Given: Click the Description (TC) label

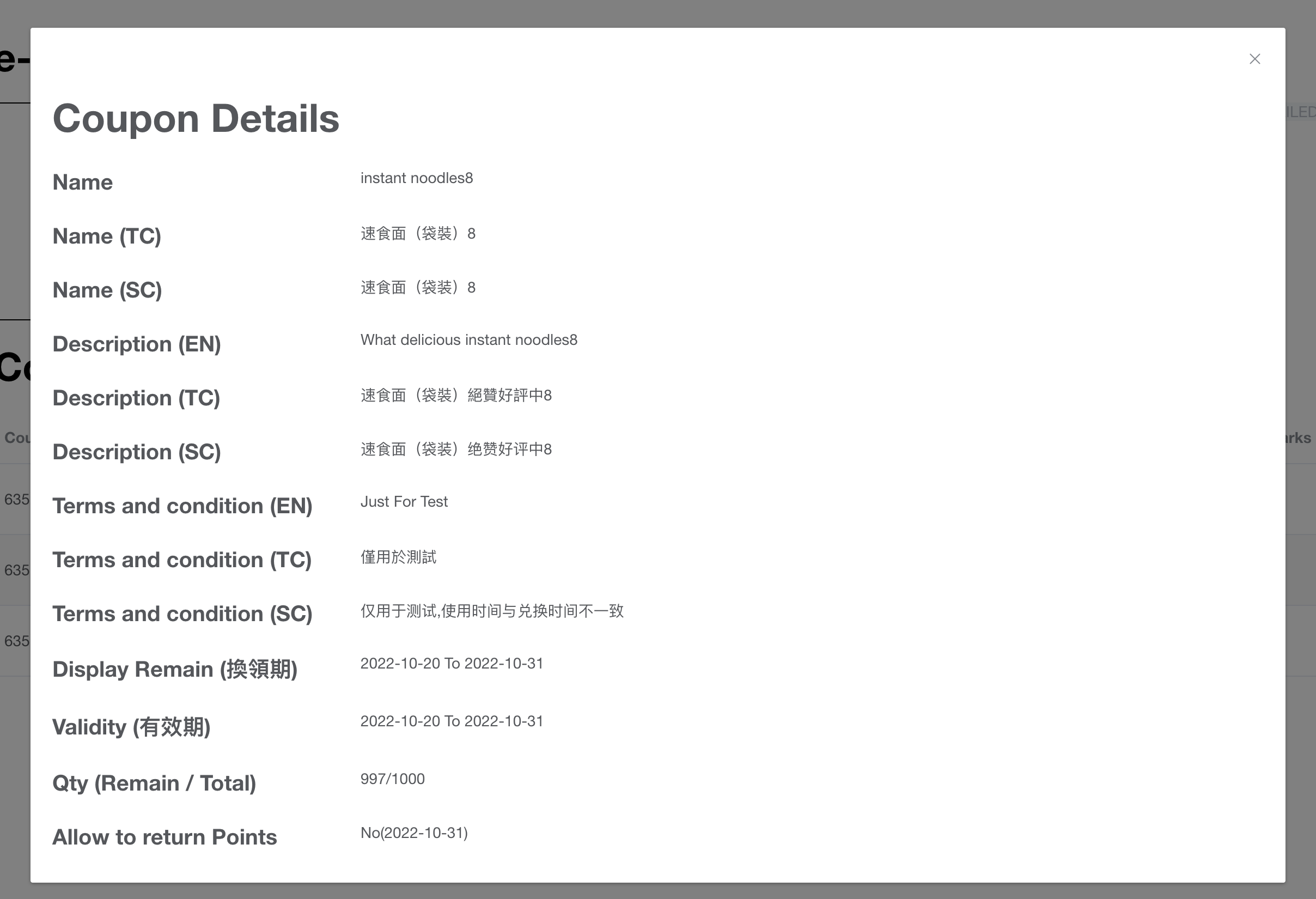Looking at the screenshot, I should [136, 398].
